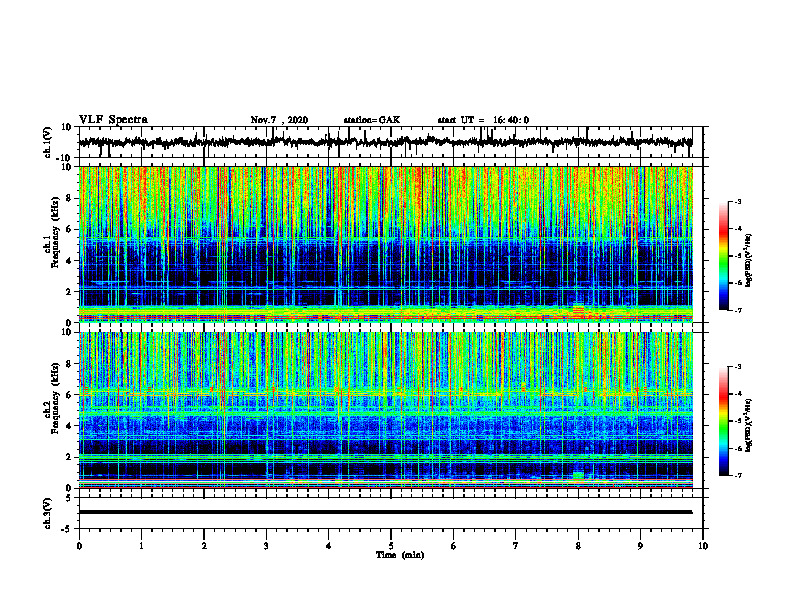Click the "ch.1(V)" waveform axis label

48,142
